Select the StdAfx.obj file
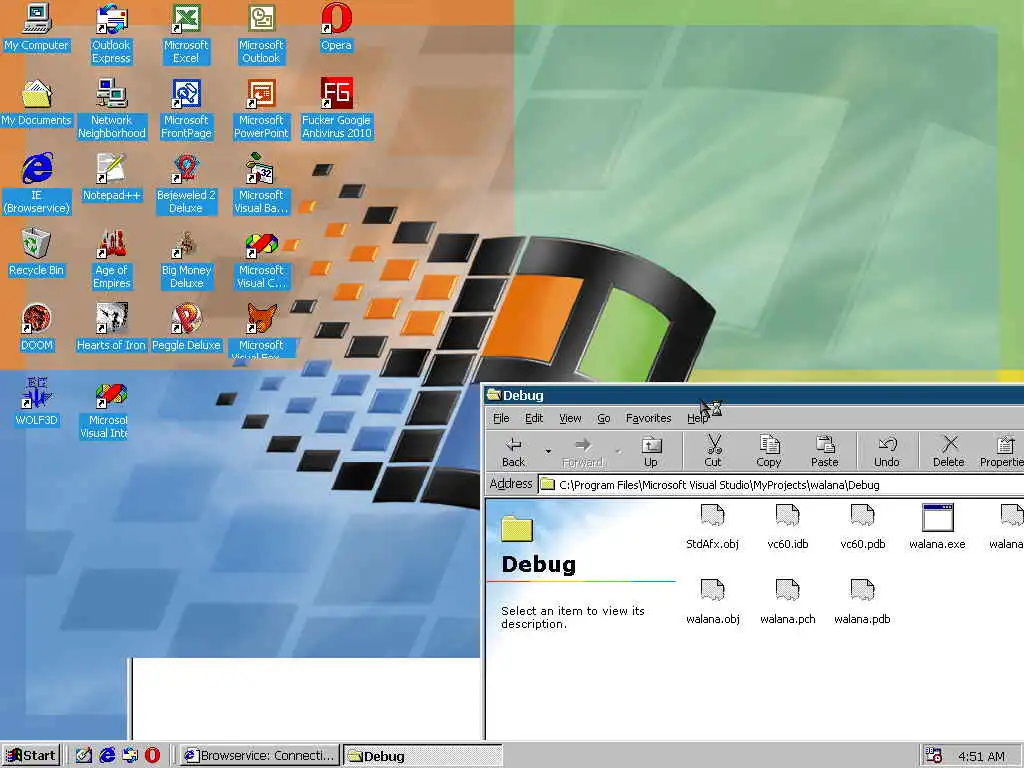Image resolution: width=1024 pixels, height=768 pixels. (712, 526)
